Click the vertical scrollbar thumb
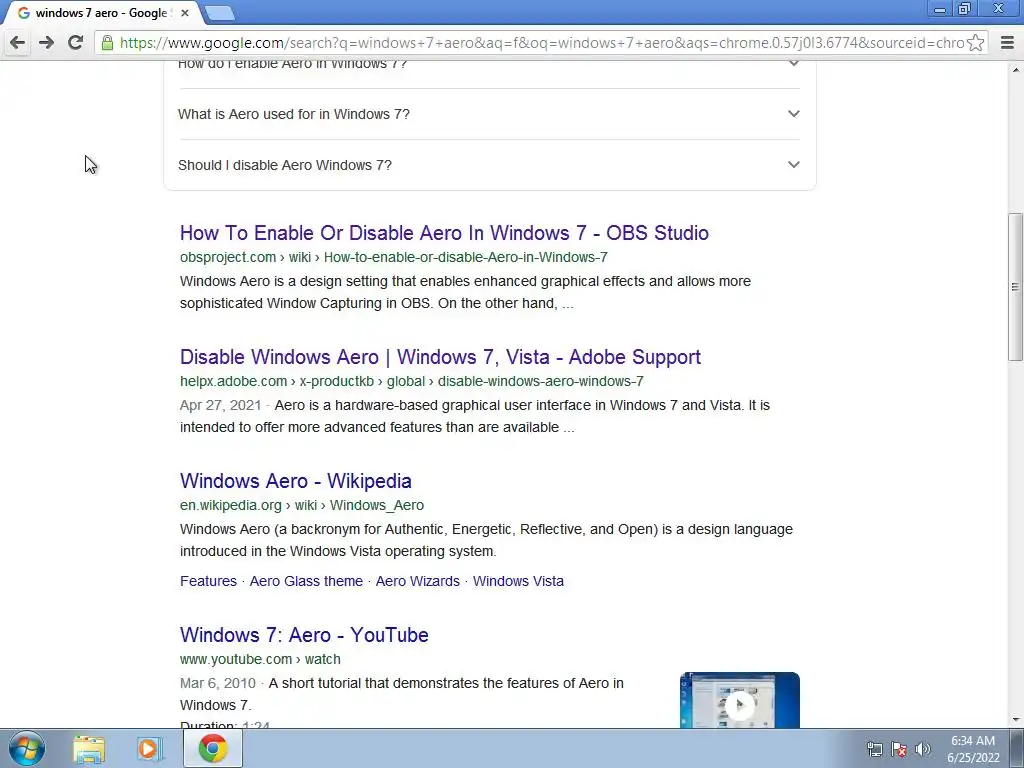 pos(1015,287)
